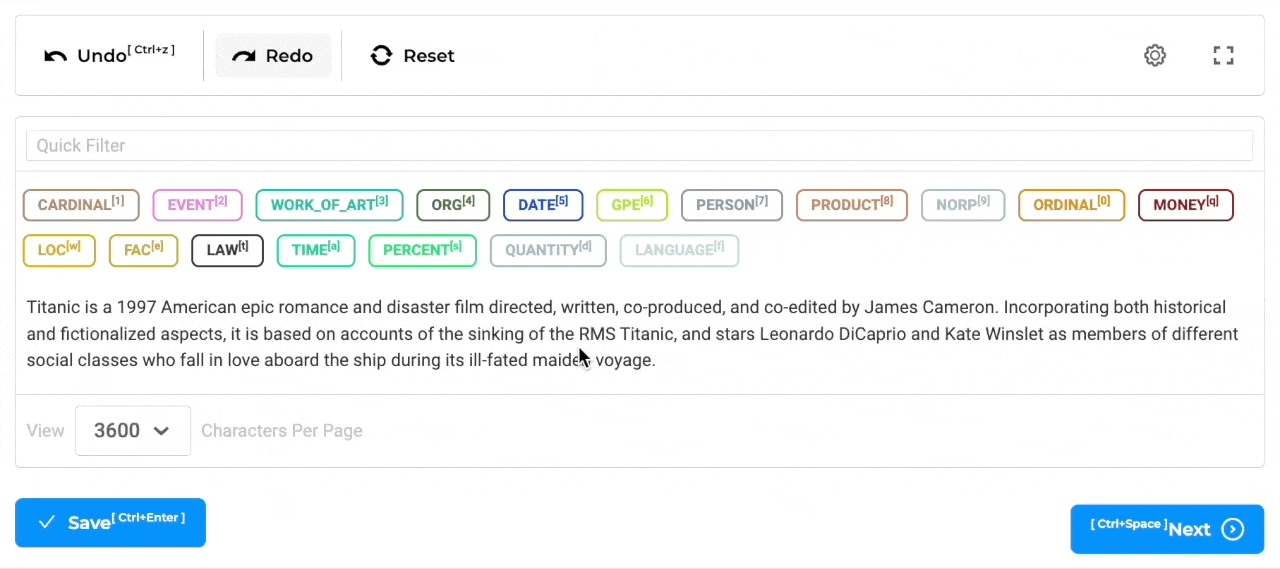Select the GPE label
This screenshot has width=1280, height=569.
pyautogui.click(x=632, y=205)
